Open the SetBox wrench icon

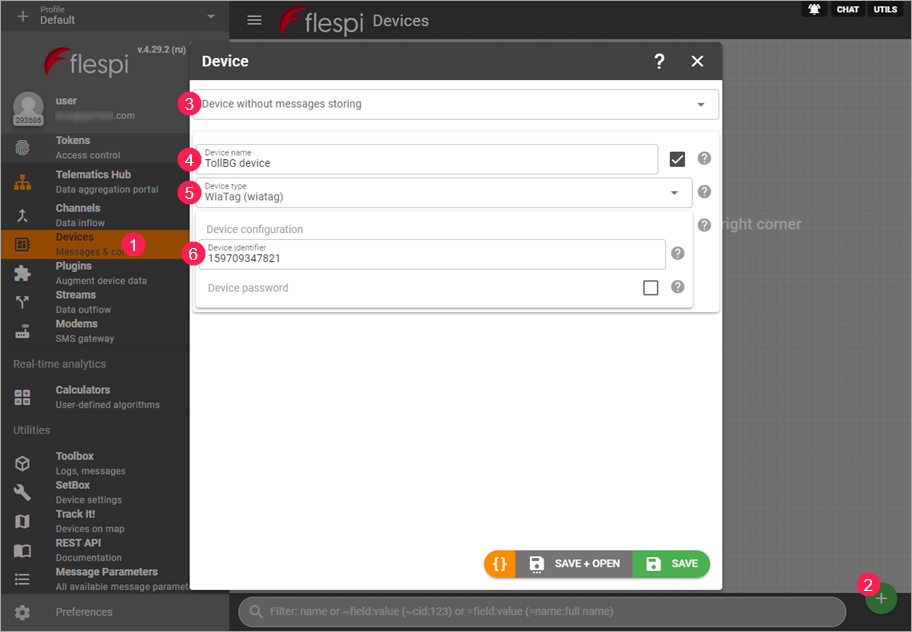[23, 492]
